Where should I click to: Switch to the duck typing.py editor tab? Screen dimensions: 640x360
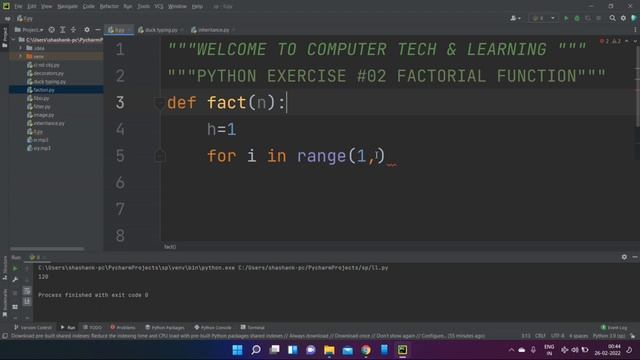coord(160,30)
